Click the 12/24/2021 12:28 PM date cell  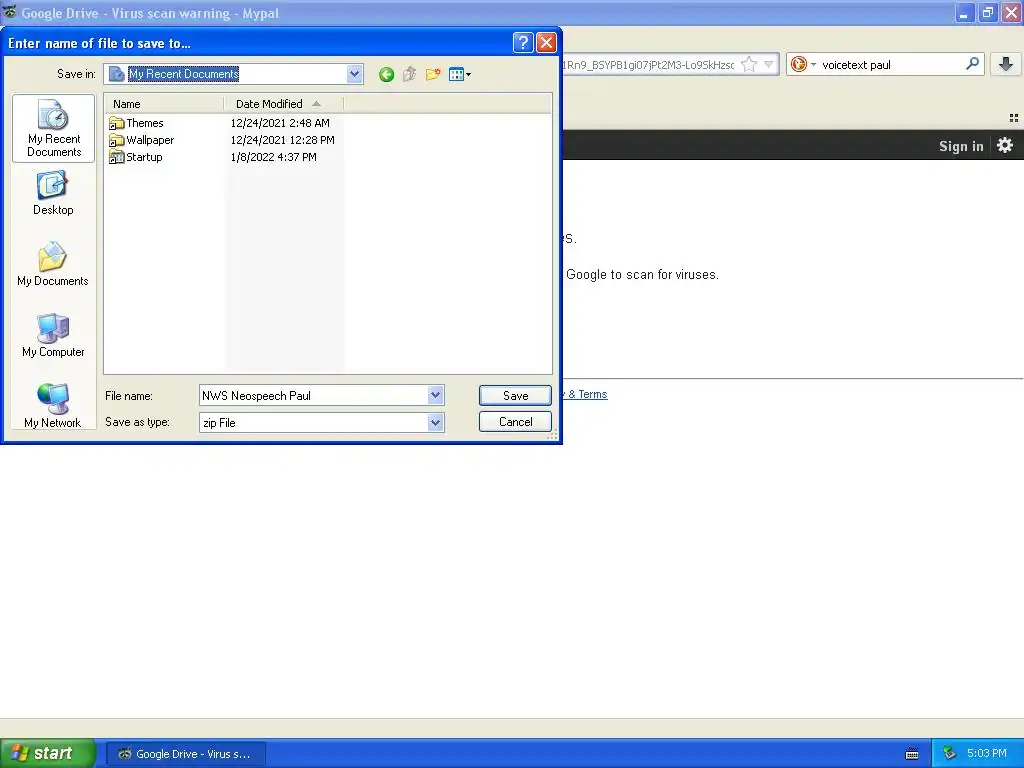coord(283,140)
